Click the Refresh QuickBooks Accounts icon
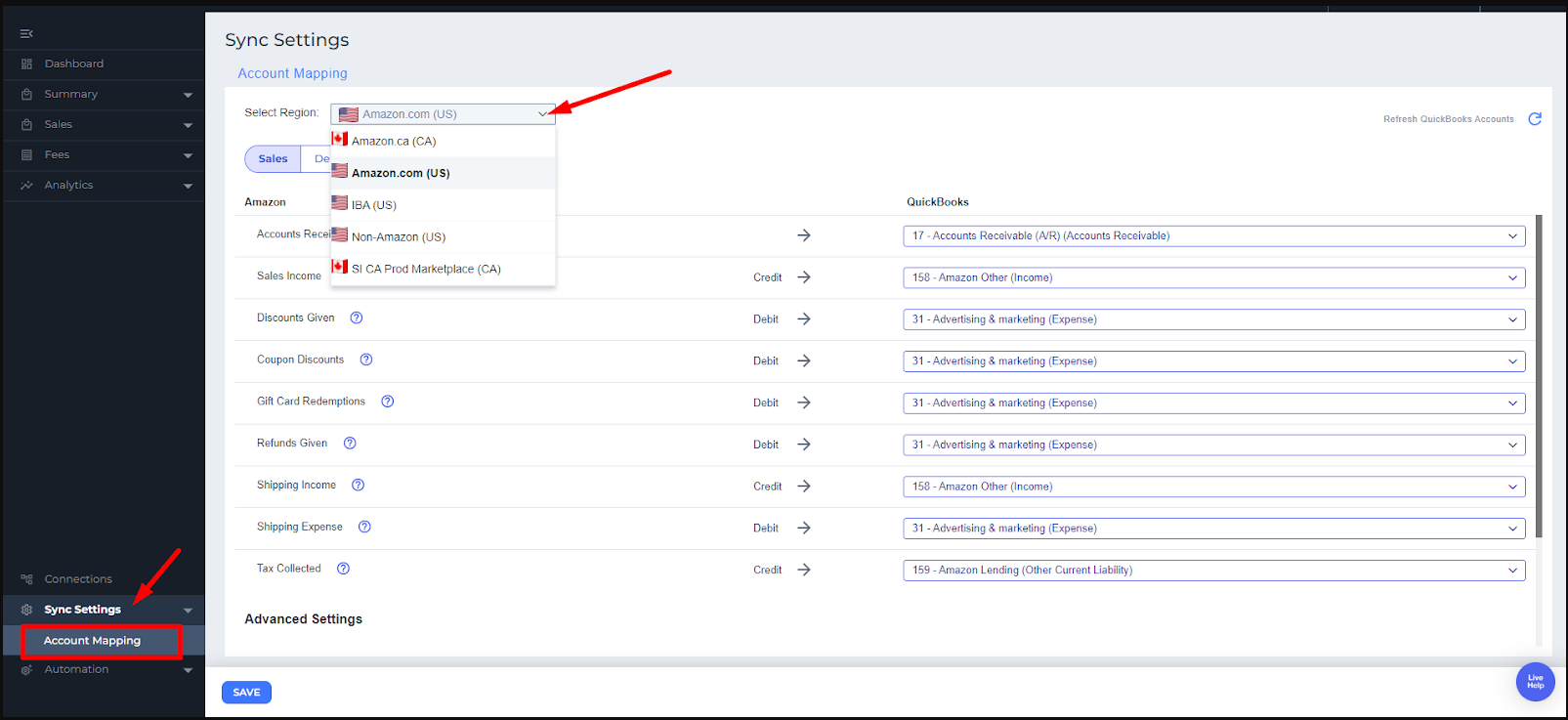 [1534, 119]
